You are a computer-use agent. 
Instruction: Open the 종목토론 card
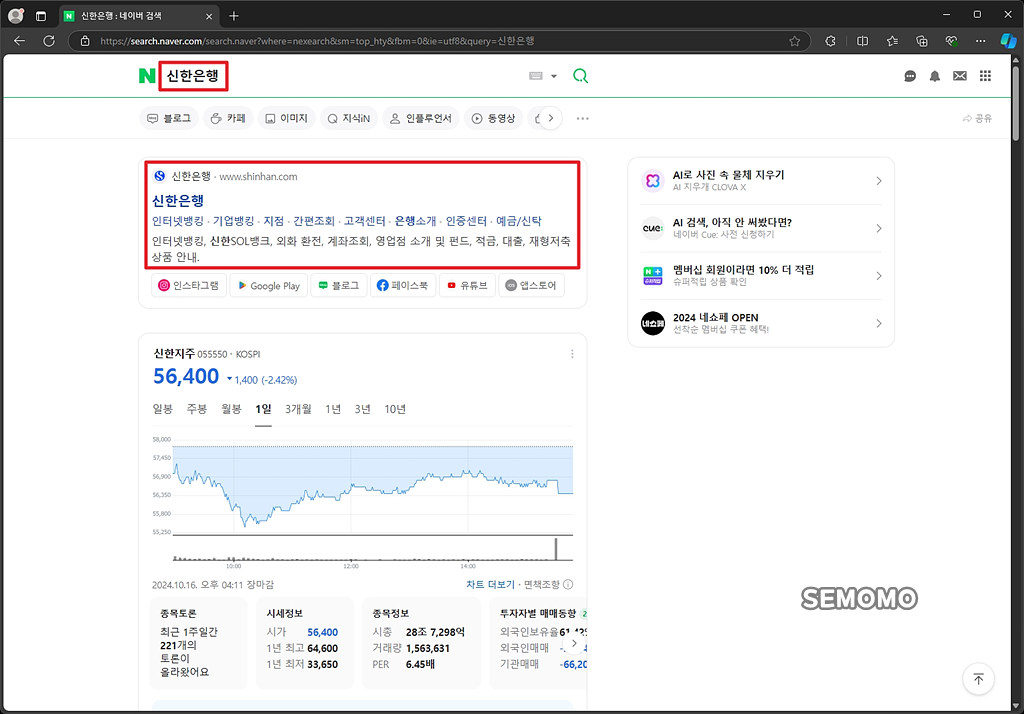point(199,642)
